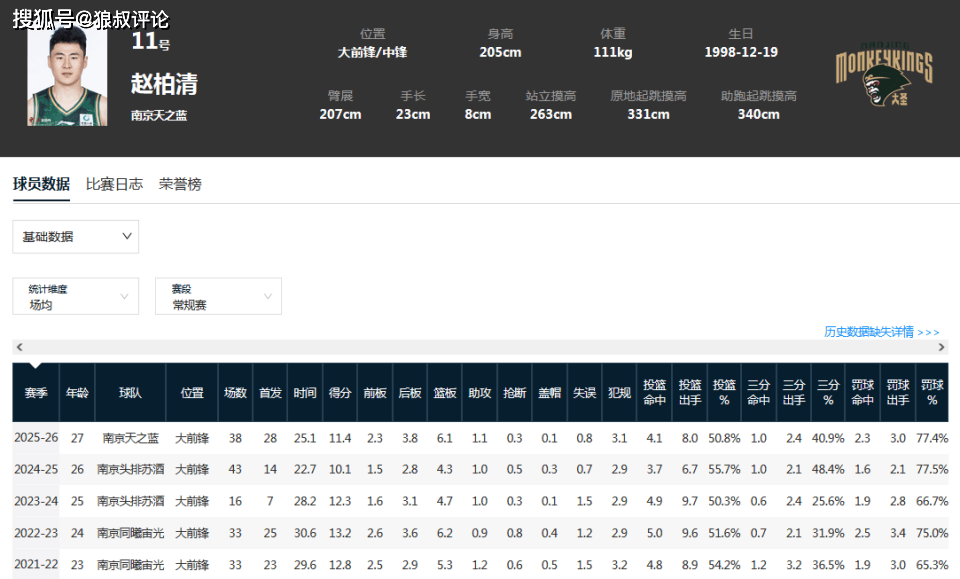Click the 篮板 column header
The image size is (960, 579).
tap(445, 393)
